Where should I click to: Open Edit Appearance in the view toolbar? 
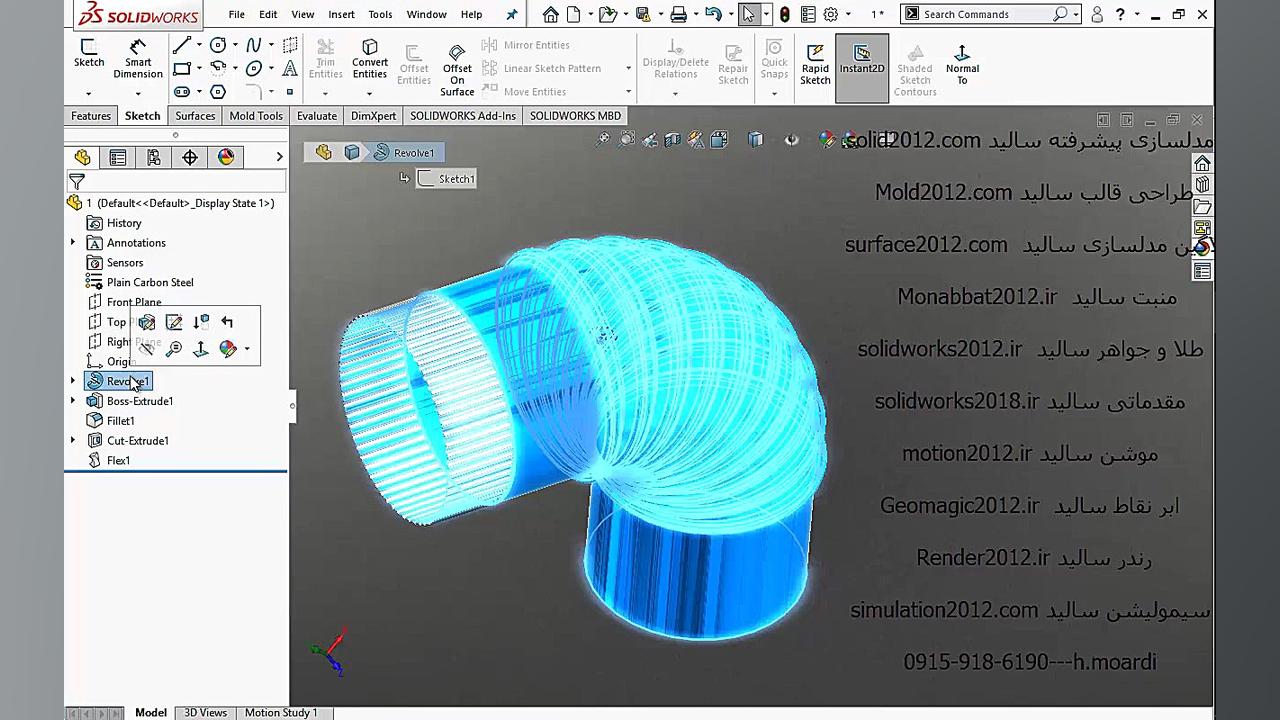pos(827,140)
